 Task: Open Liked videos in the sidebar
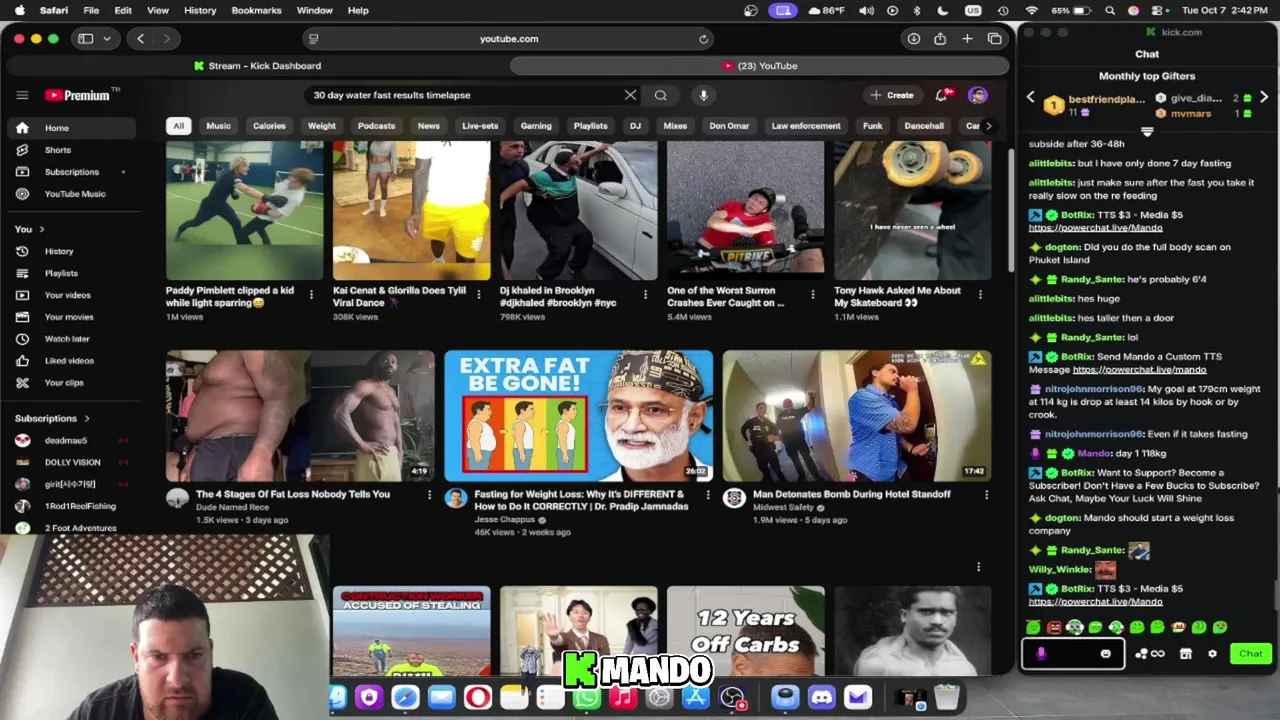click(x=70, y=360)
